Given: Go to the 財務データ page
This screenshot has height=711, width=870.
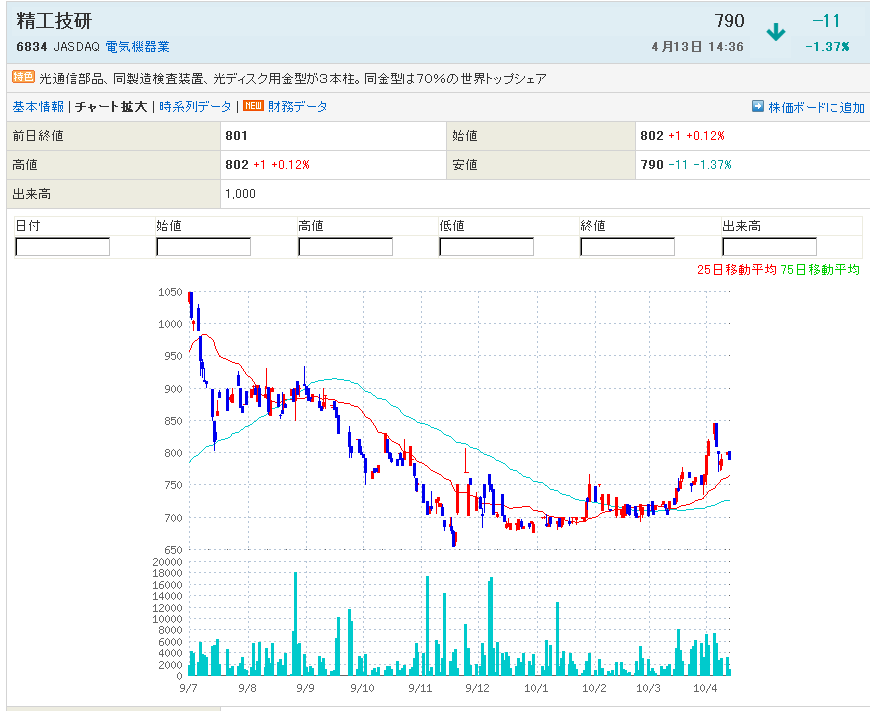Looking at the screenshot, I should [297, 107].
